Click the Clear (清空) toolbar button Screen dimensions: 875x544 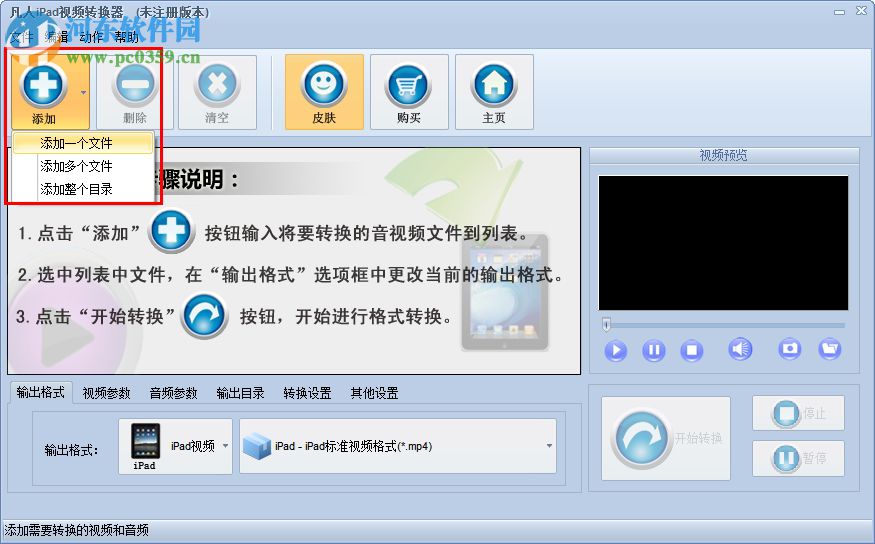(x=217, y=92)
